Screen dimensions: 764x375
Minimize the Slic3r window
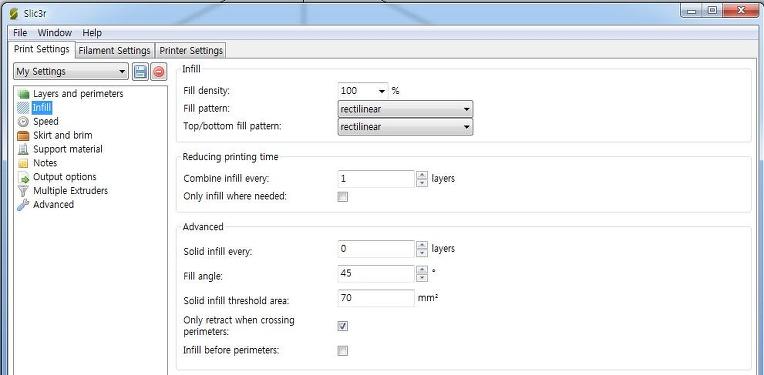[x=691, y=10]
